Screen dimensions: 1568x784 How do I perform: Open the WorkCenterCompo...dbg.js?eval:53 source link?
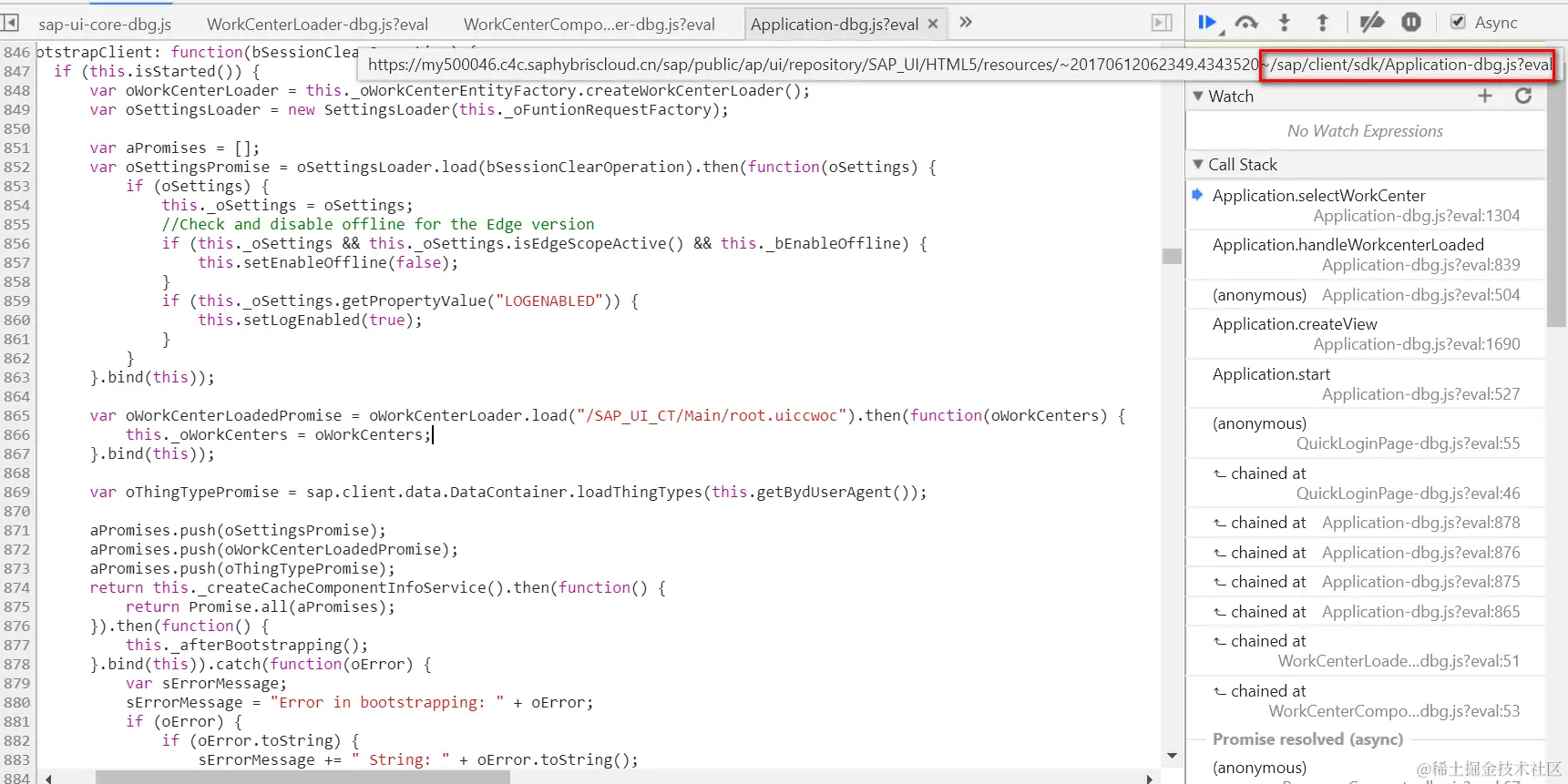1395,711
